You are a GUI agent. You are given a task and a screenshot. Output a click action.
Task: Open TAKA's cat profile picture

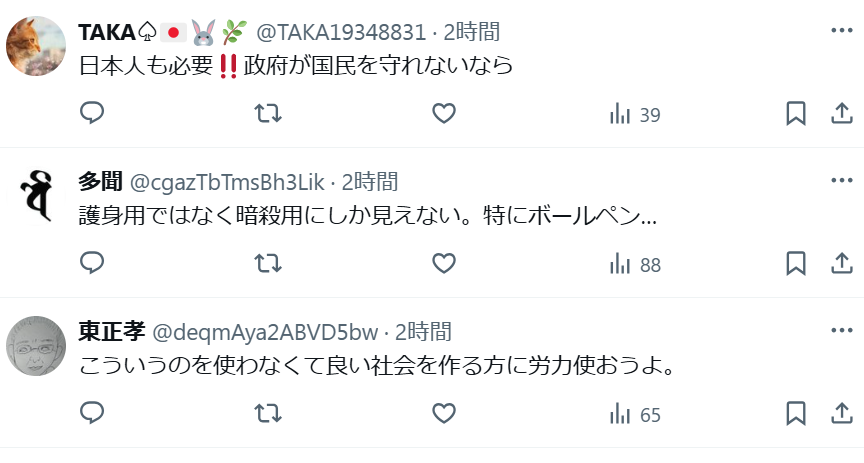[36, 46]
